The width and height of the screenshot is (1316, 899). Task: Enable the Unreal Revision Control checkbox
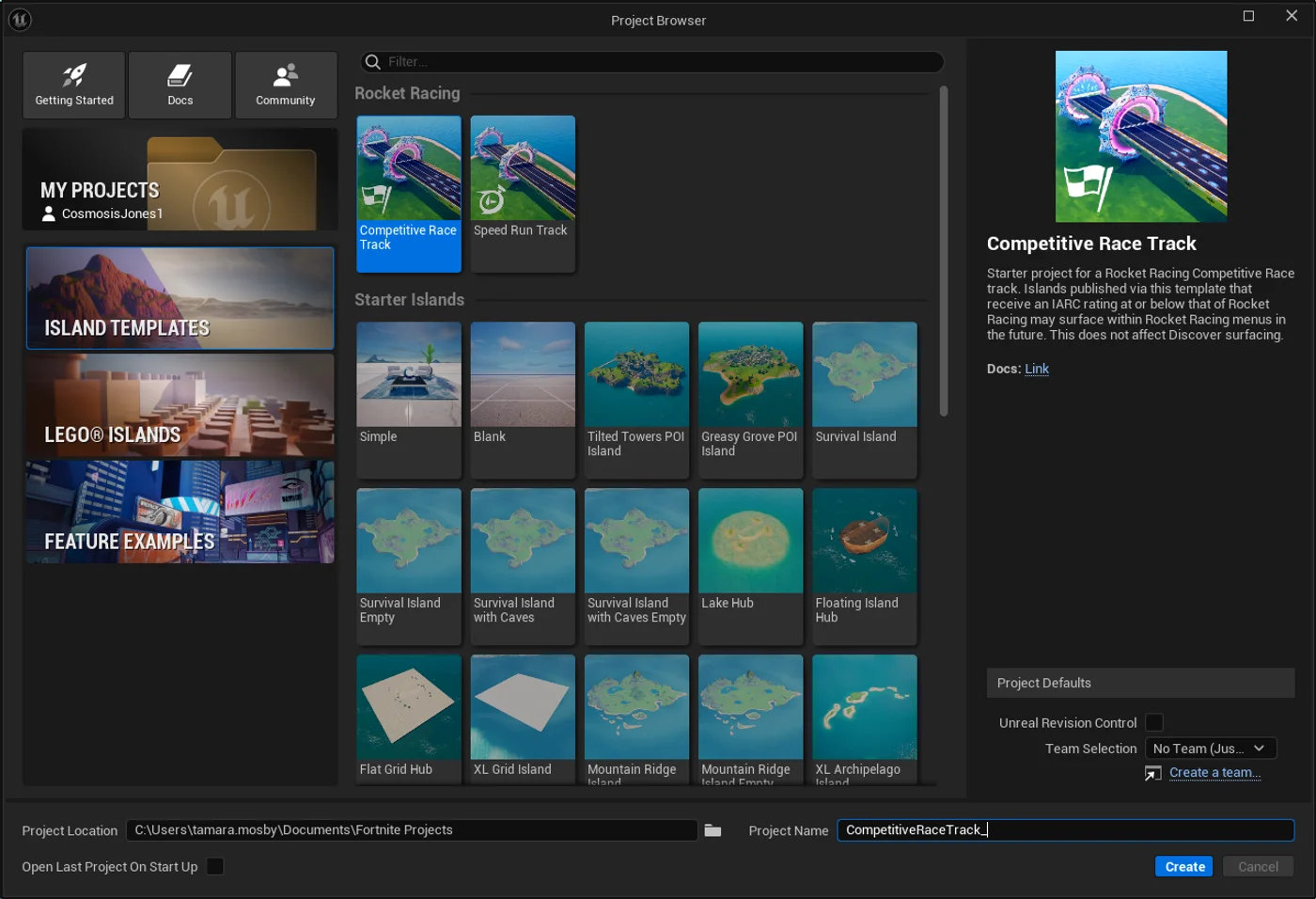1154,722
